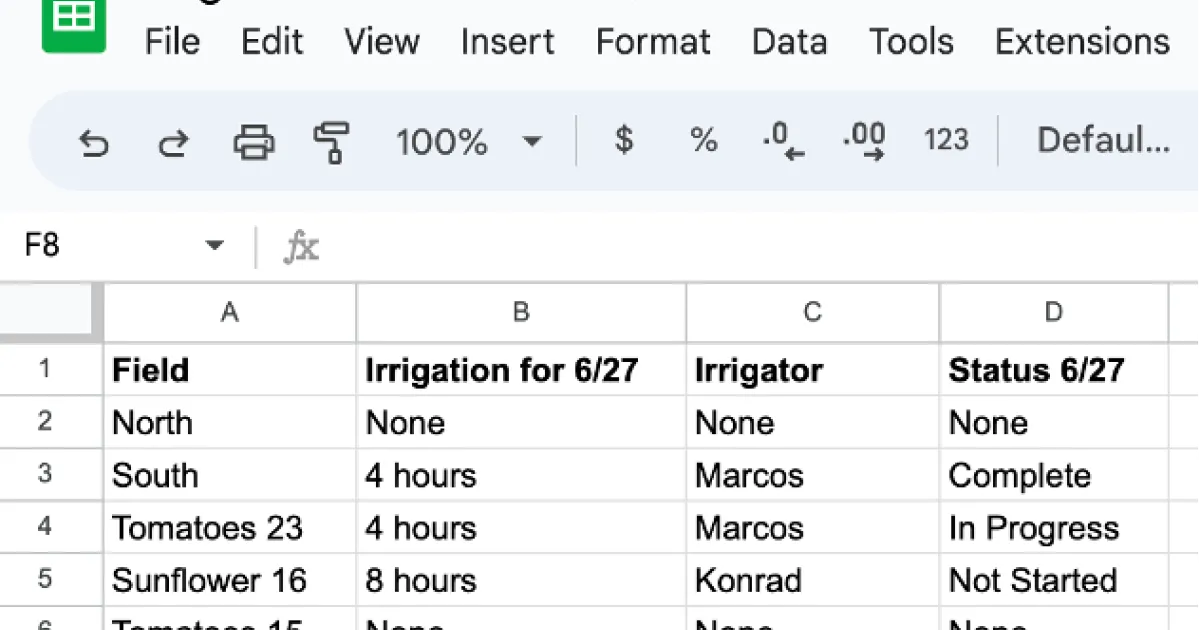Increase decimal places icon
The image size is (1200, 630).
pyautogui.click(x=864, y=140)
